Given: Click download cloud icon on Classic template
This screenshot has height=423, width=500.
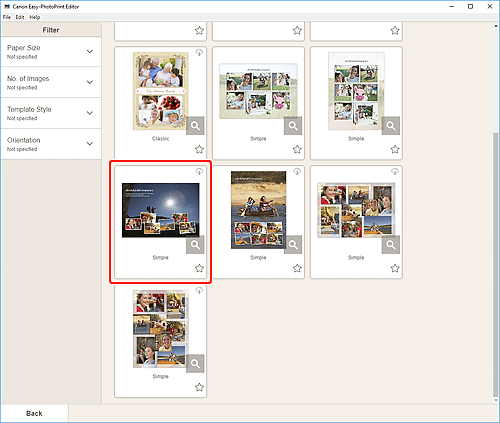Looking at the screenshot, I should (199, 53).
